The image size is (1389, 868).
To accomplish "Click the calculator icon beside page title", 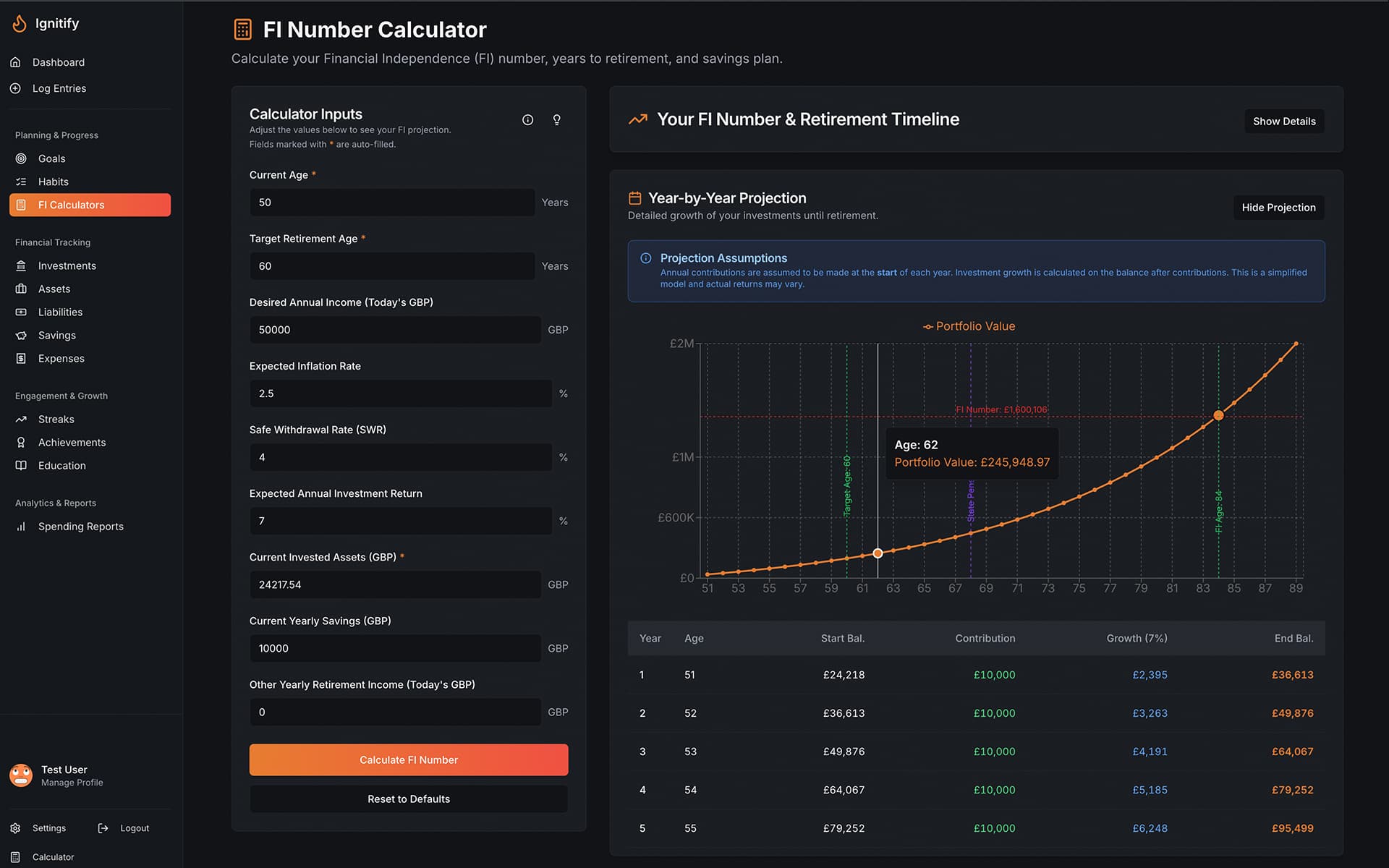I will coord(243,30).
